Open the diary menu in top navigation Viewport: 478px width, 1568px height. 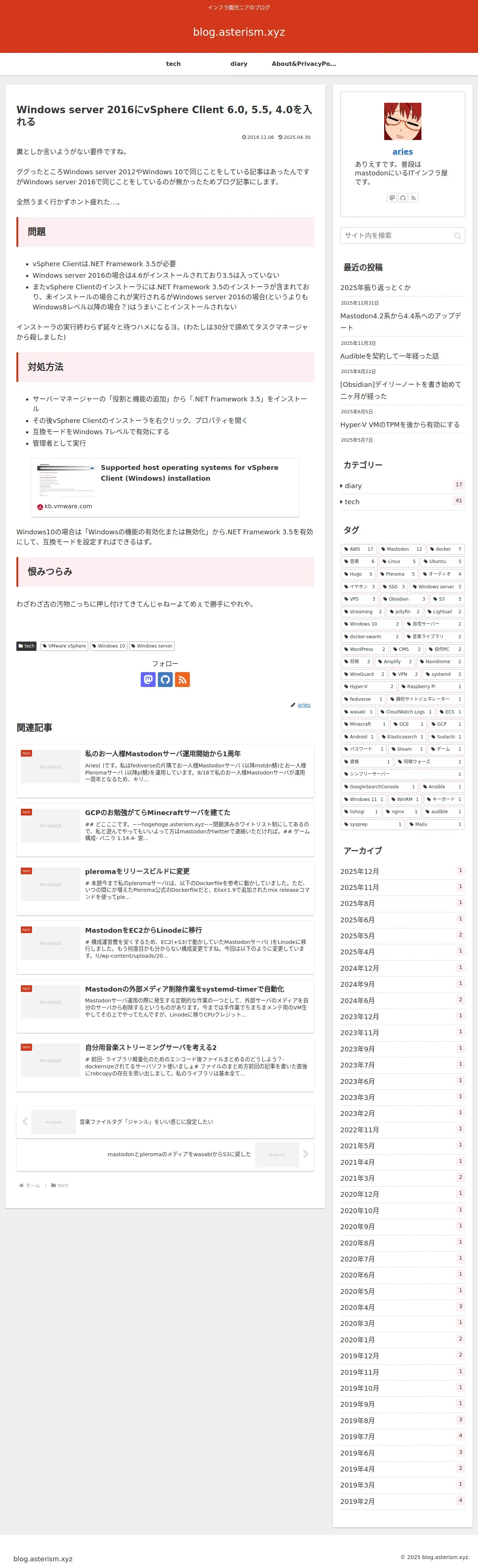(239, 64)
